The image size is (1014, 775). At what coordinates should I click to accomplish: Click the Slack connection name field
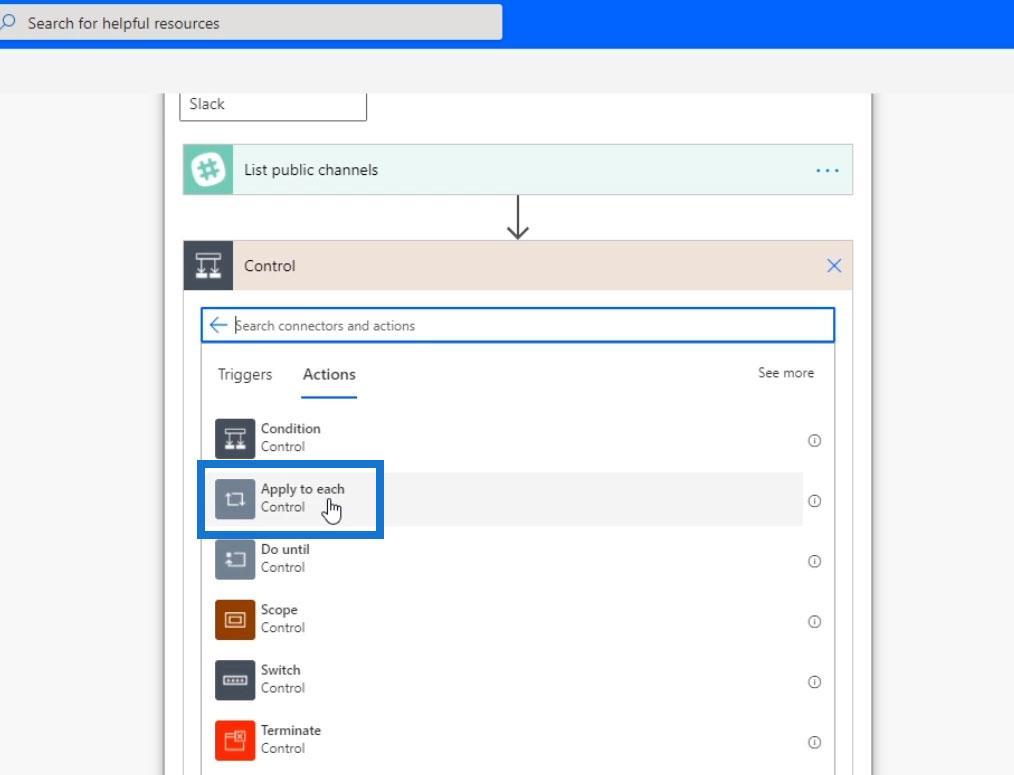tap(273, 105)
